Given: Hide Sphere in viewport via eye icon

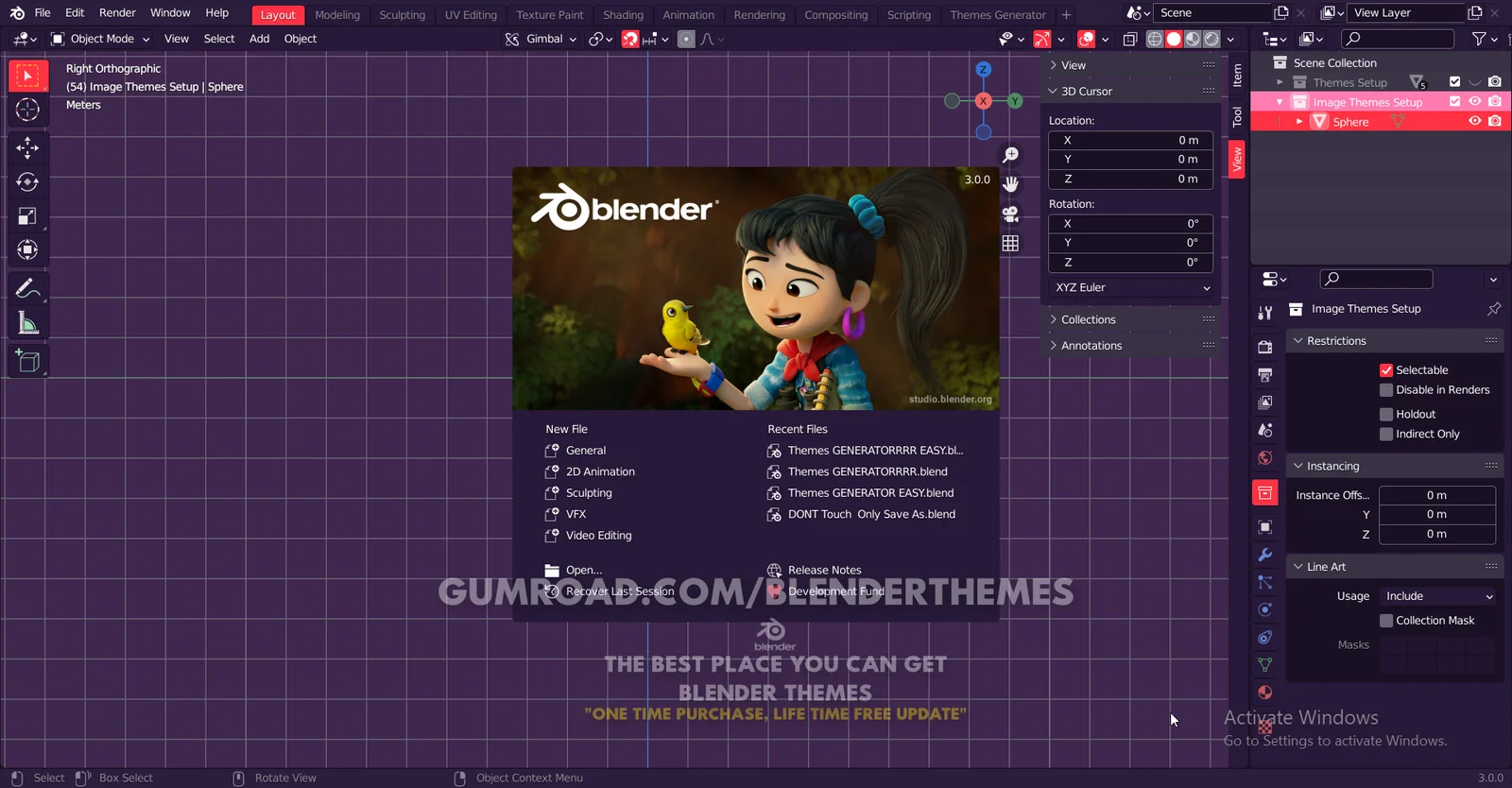Looking at the screenshot, I should [x=1474, y=121].
